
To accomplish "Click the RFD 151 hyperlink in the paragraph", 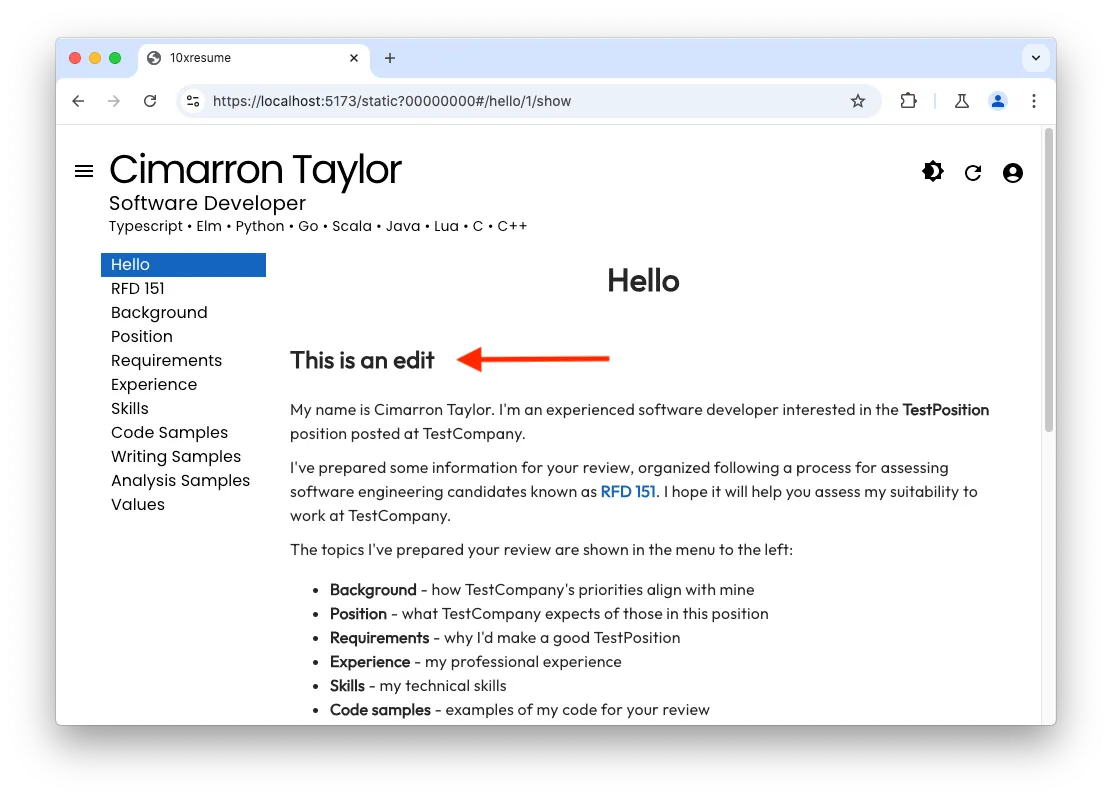I will click(x=628, y=491).
